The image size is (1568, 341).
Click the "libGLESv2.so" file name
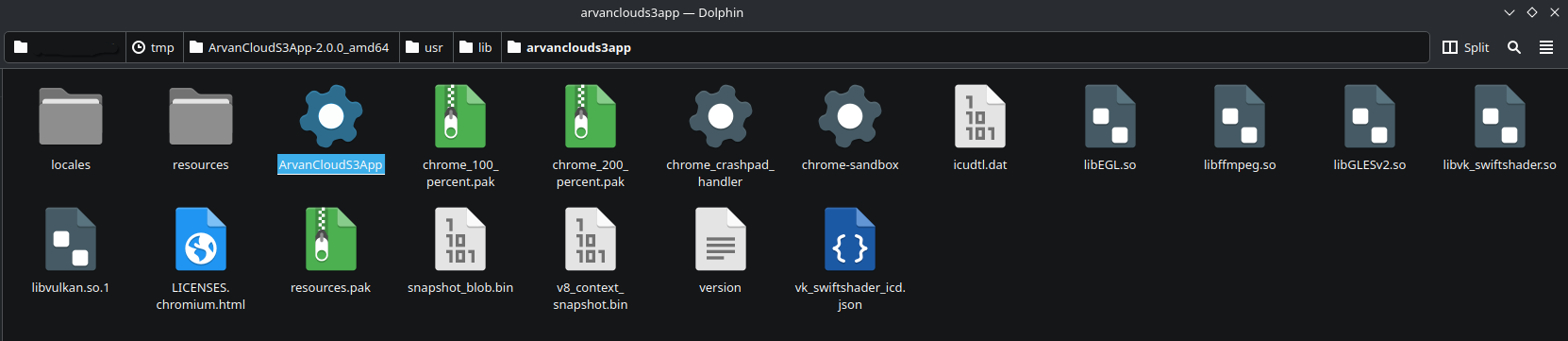pos(1370,164)
